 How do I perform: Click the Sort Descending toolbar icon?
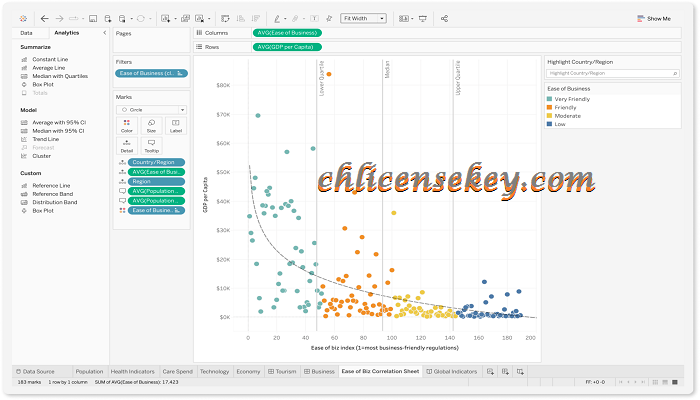pyautogui.click(x=256, y=19)
